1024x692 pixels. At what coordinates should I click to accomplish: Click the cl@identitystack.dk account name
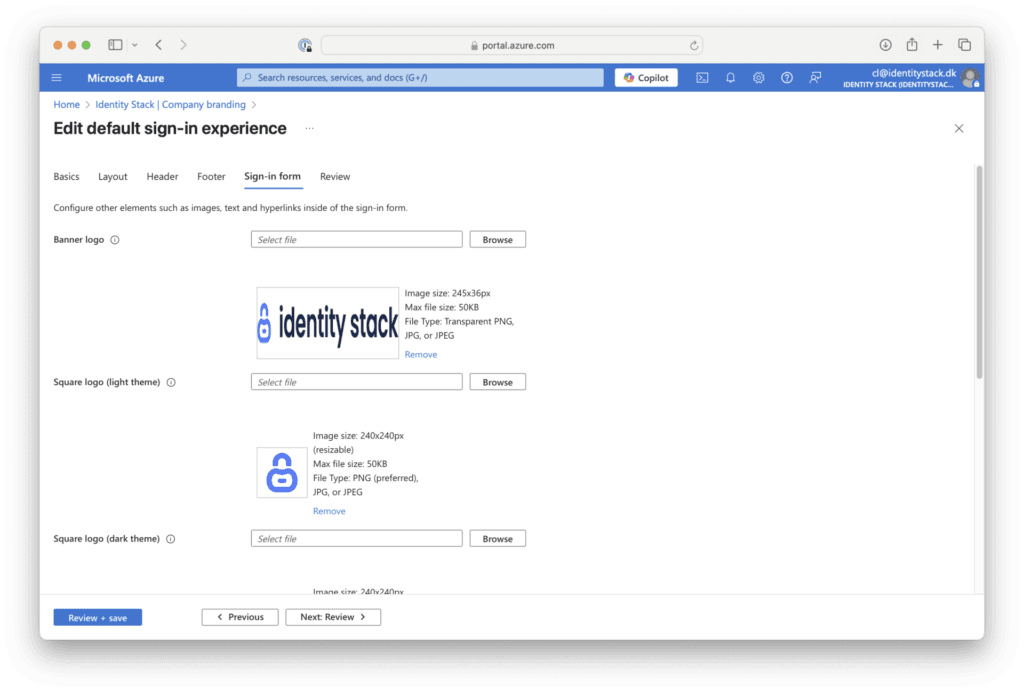click(x=914, y=73)
